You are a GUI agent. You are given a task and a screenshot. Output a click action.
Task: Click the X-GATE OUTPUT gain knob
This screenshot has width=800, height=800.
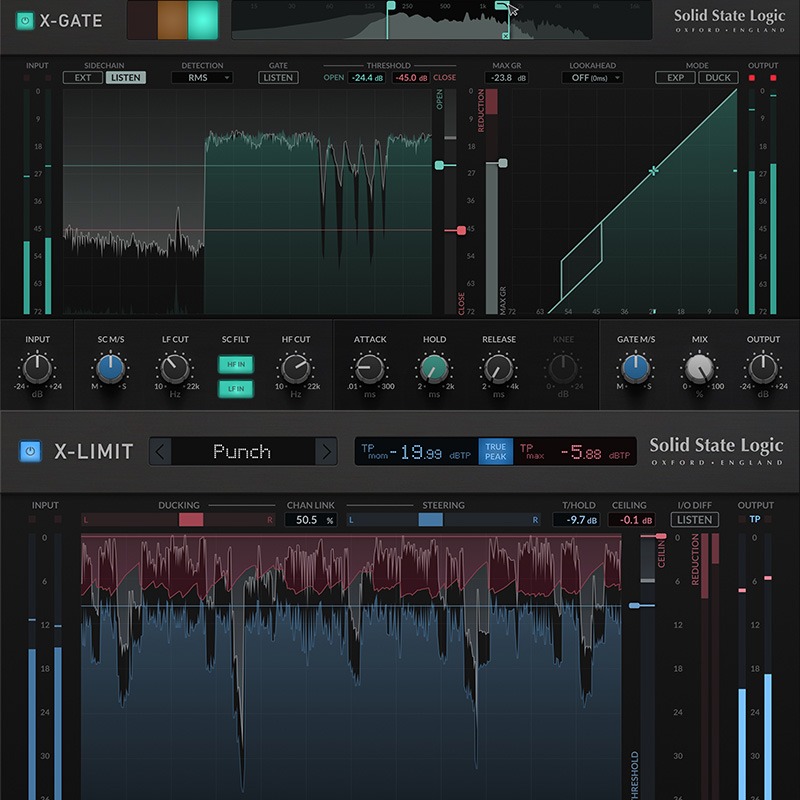[763, 368]
